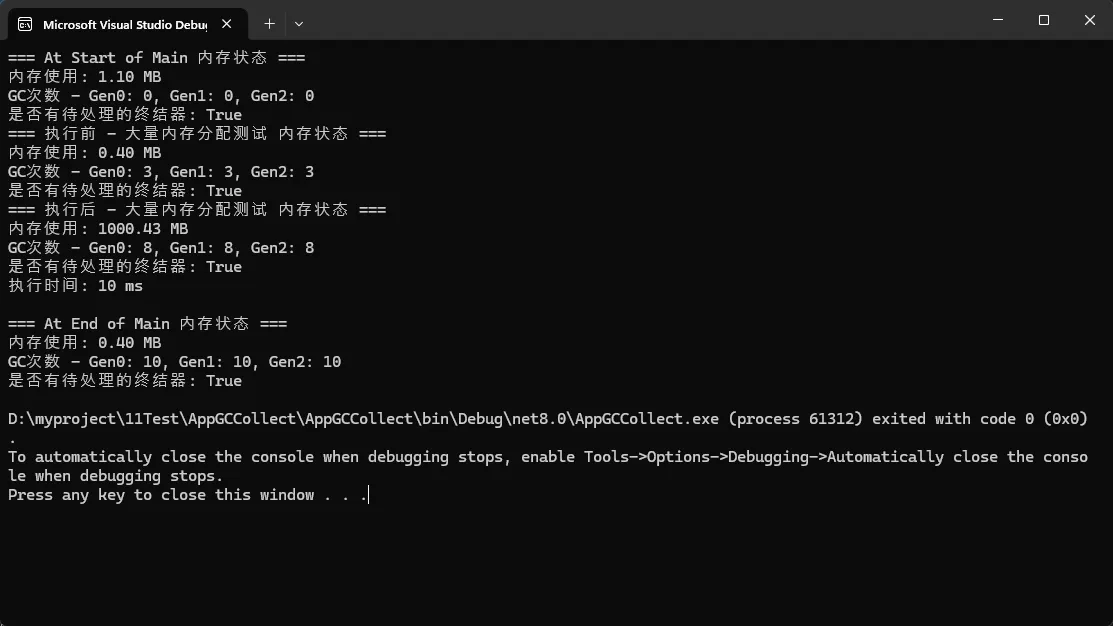Minimize the terminal window
Image resolution: width=1113 pixels, height=626 pixels.
pos(998,20)
